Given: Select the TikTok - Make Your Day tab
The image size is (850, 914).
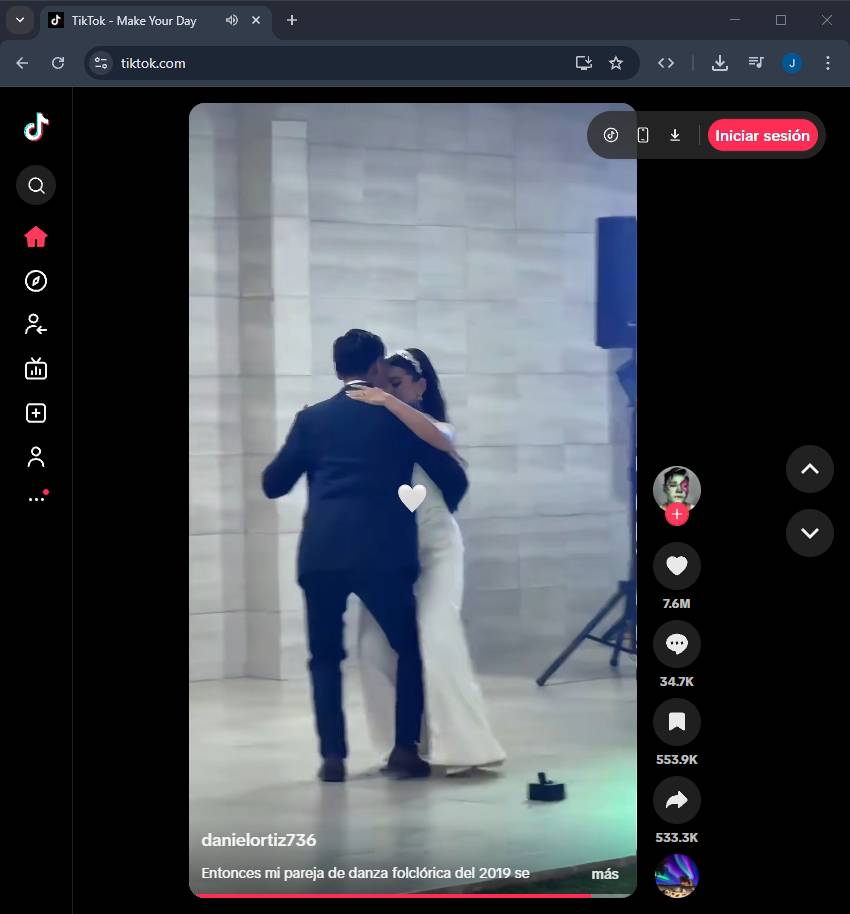Looking at the screenshot, I should tap(133, 20).
